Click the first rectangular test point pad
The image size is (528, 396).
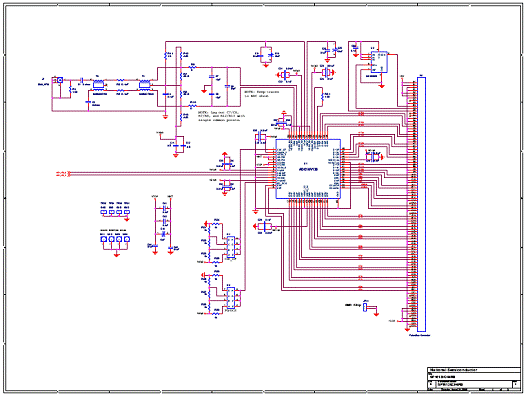click(103, 212)
